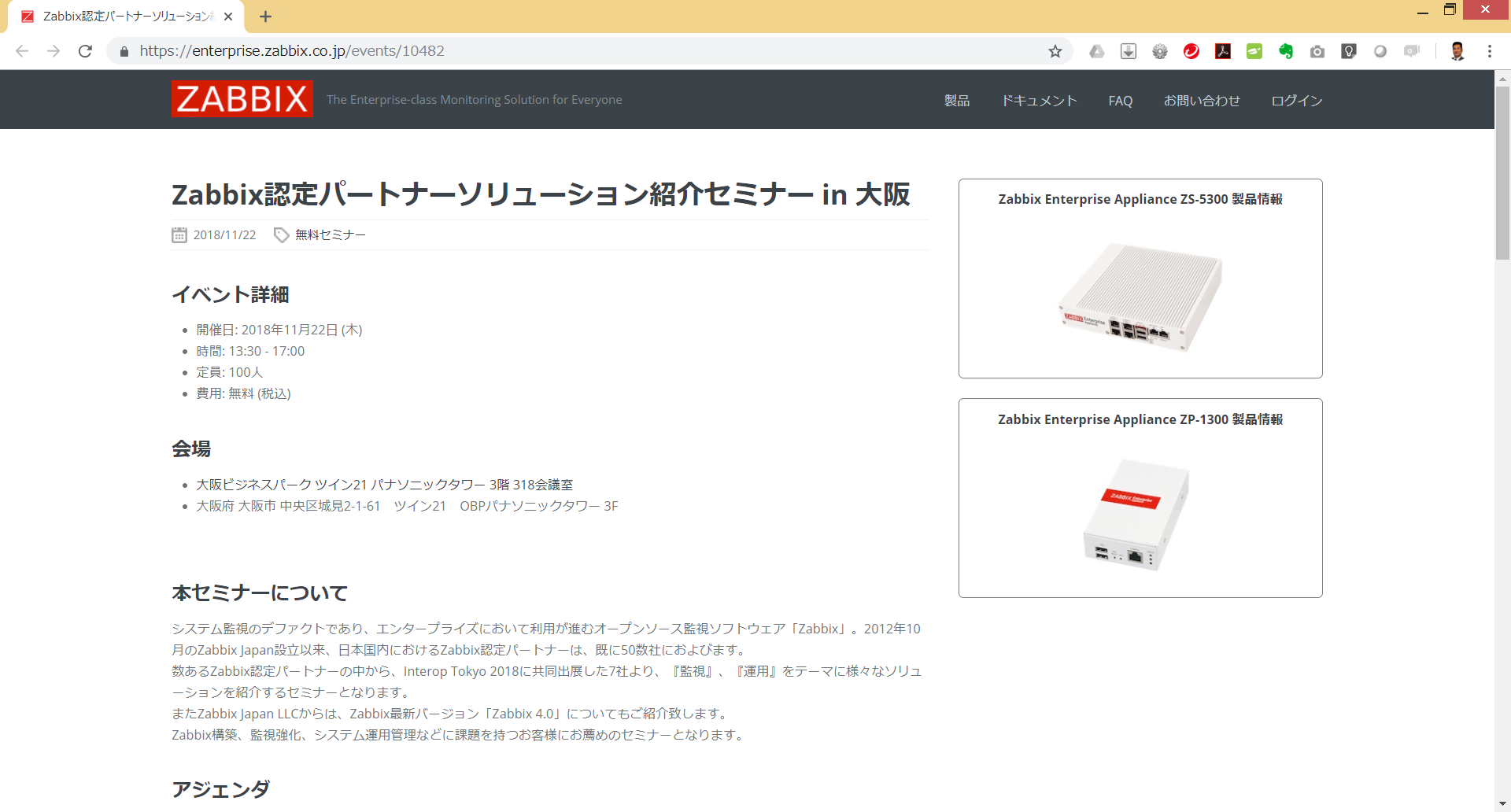Screen dimensions: 1511x812
Task: Click the ZABBIX logo
Action: 242,99
